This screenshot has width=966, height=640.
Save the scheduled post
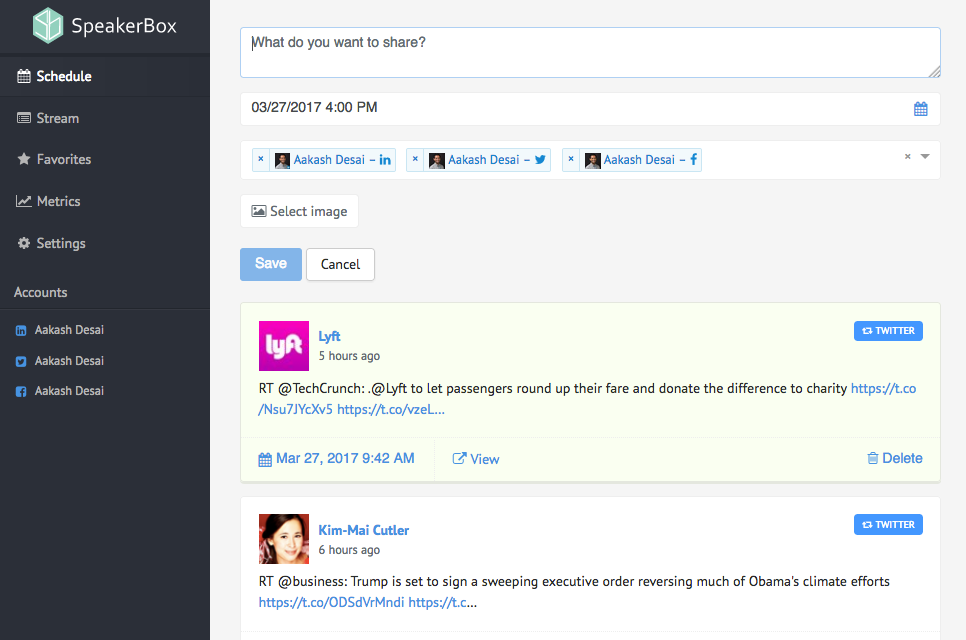coord(271,264)
